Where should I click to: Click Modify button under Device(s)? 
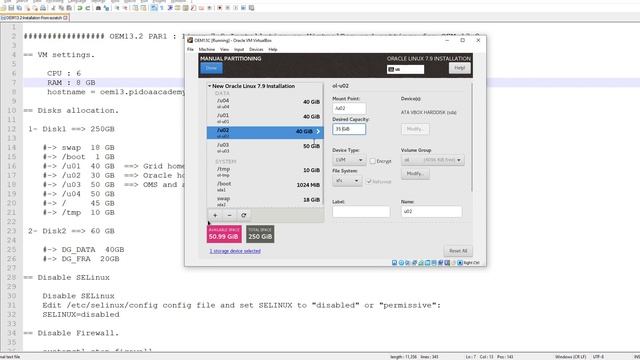click(x=415, y=129)
